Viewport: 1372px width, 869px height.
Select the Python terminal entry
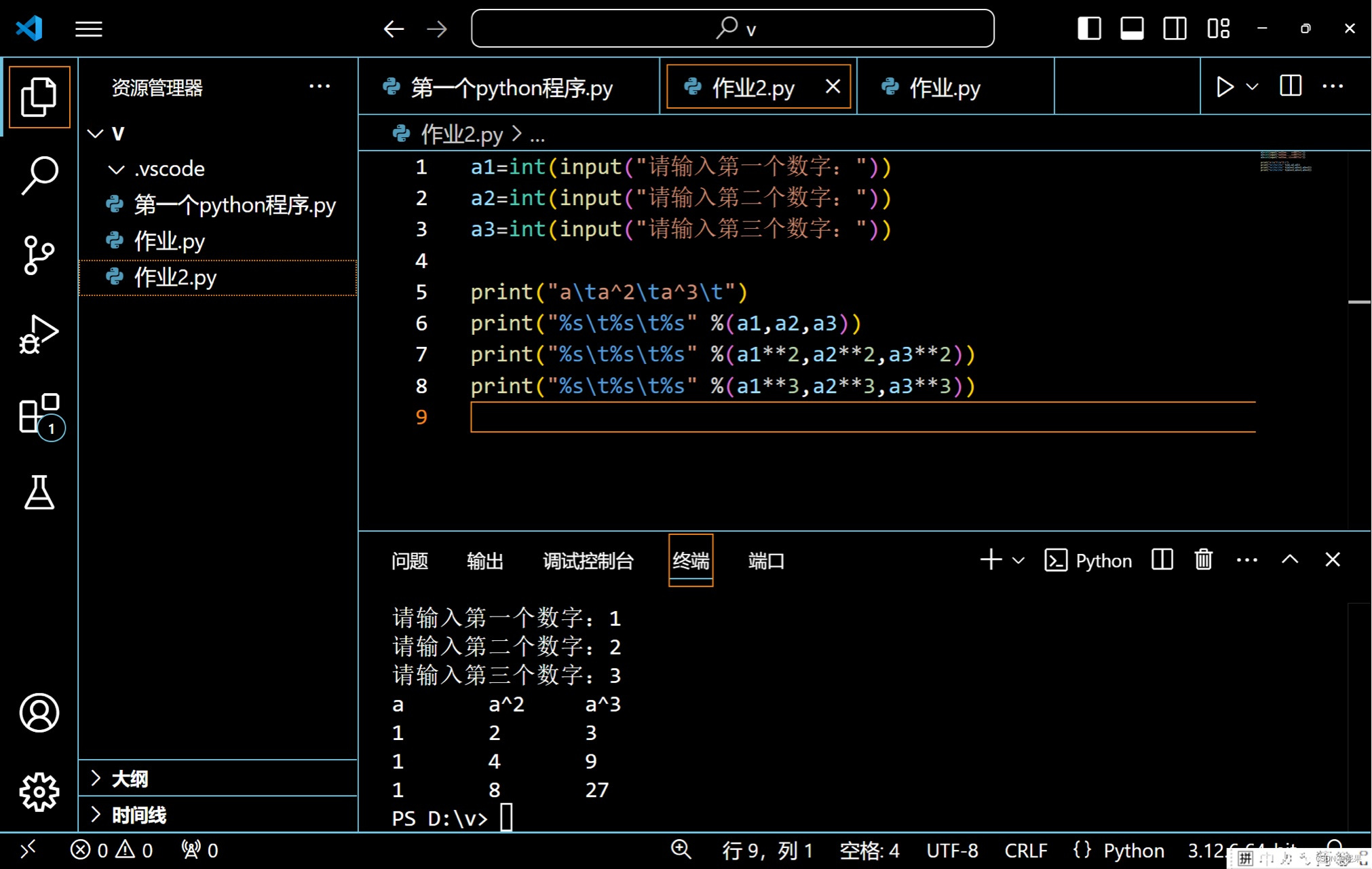1088,560
